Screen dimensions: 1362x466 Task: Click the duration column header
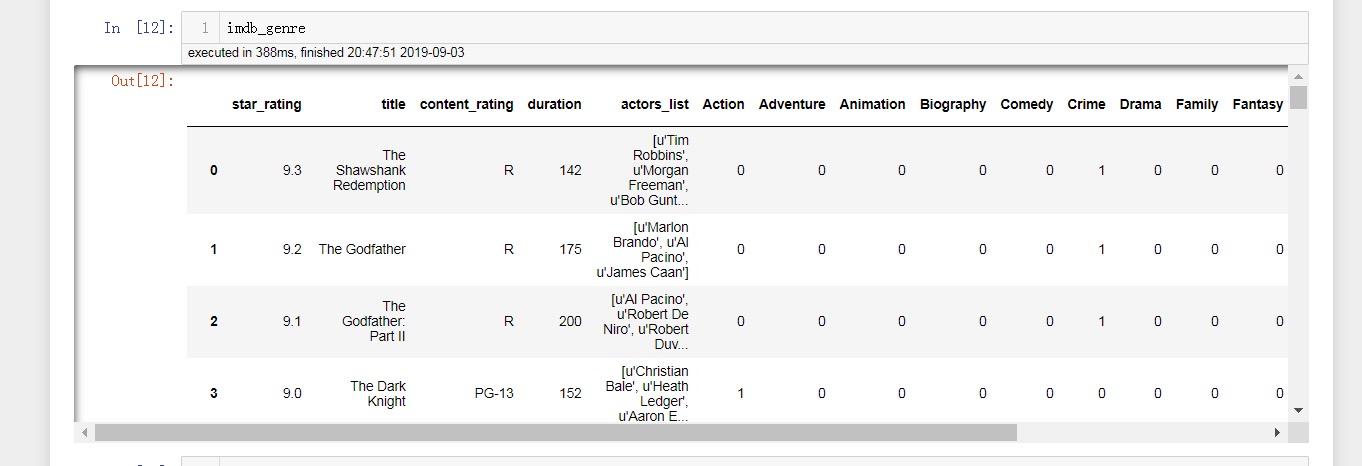(554, 104)
